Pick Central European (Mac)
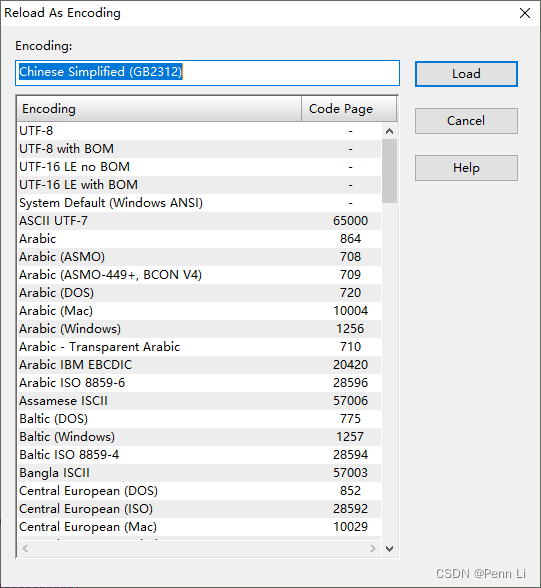Screen dimensions: 541x588 click(199, 527)
